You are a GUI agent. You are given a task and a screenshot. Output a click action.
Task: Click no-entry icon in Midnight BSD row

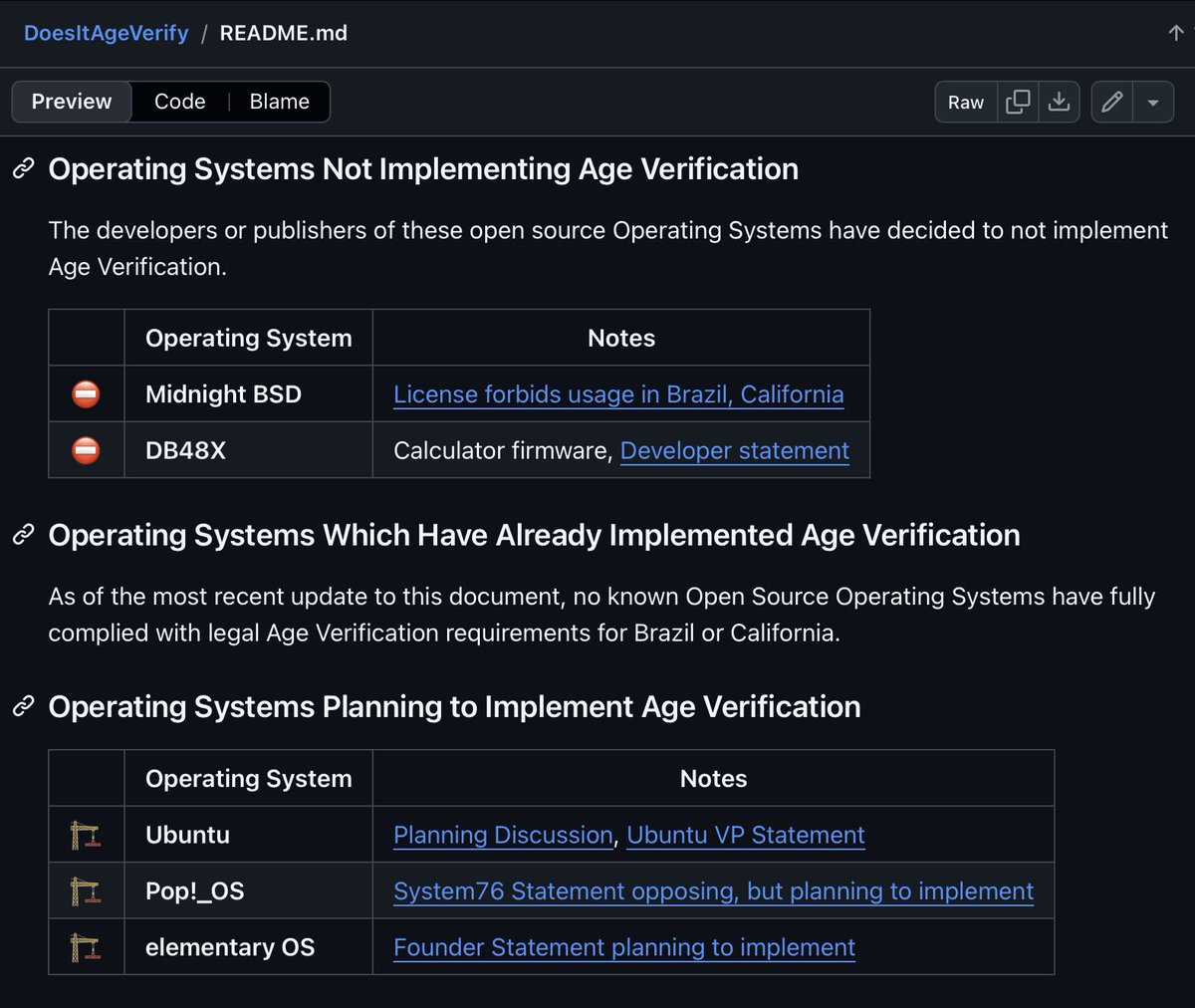pos(87,394)
